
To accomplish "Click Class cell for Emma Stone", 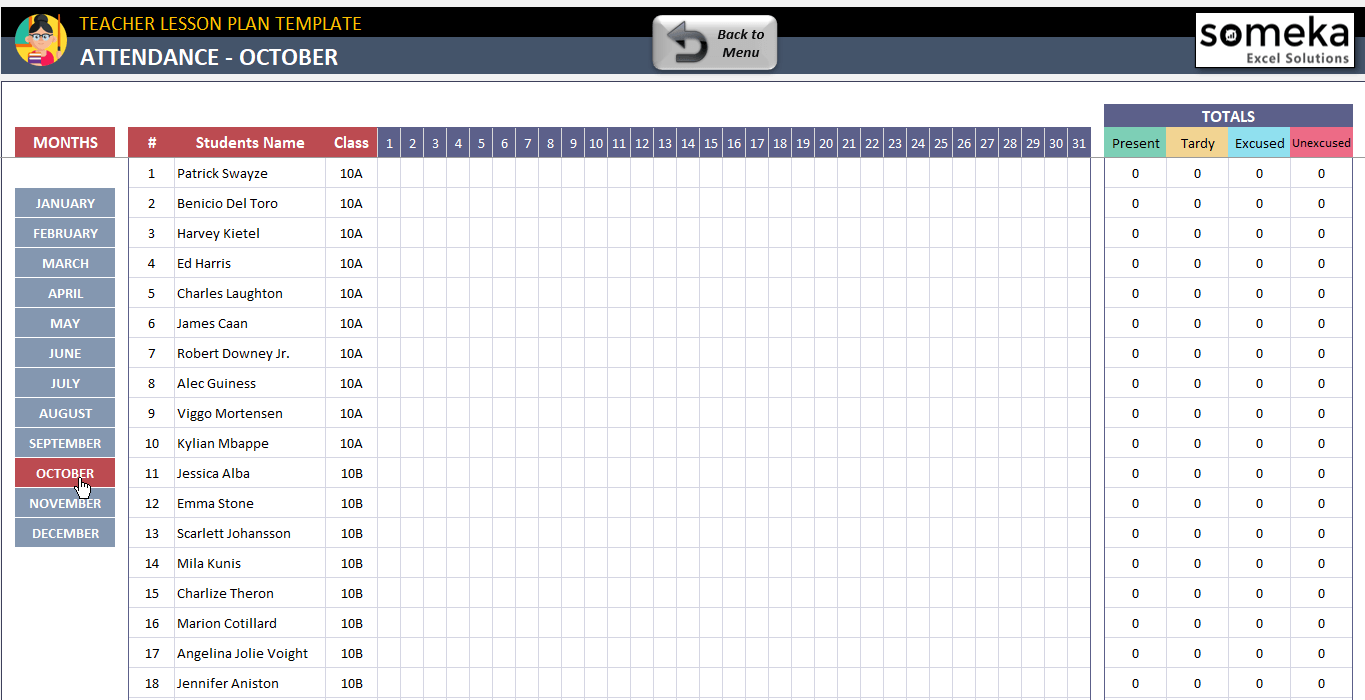I will [351, 503].
